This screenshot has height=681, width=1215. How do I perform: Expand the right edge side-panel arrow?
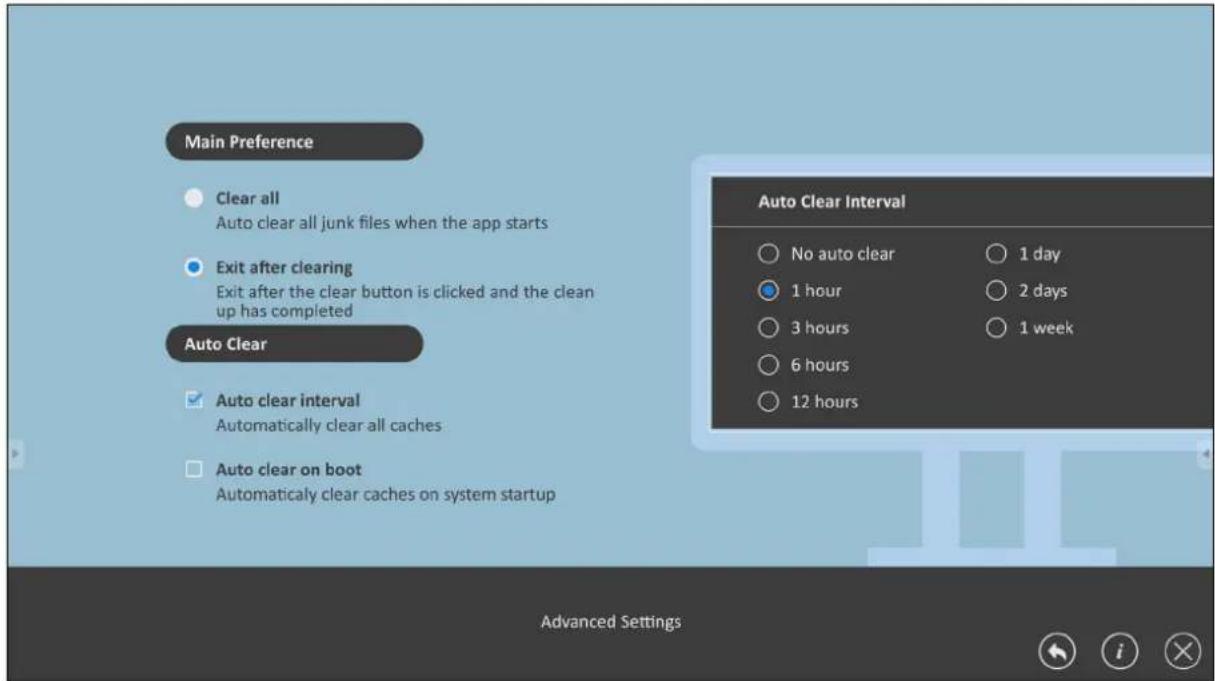(x=1205, y=455)
